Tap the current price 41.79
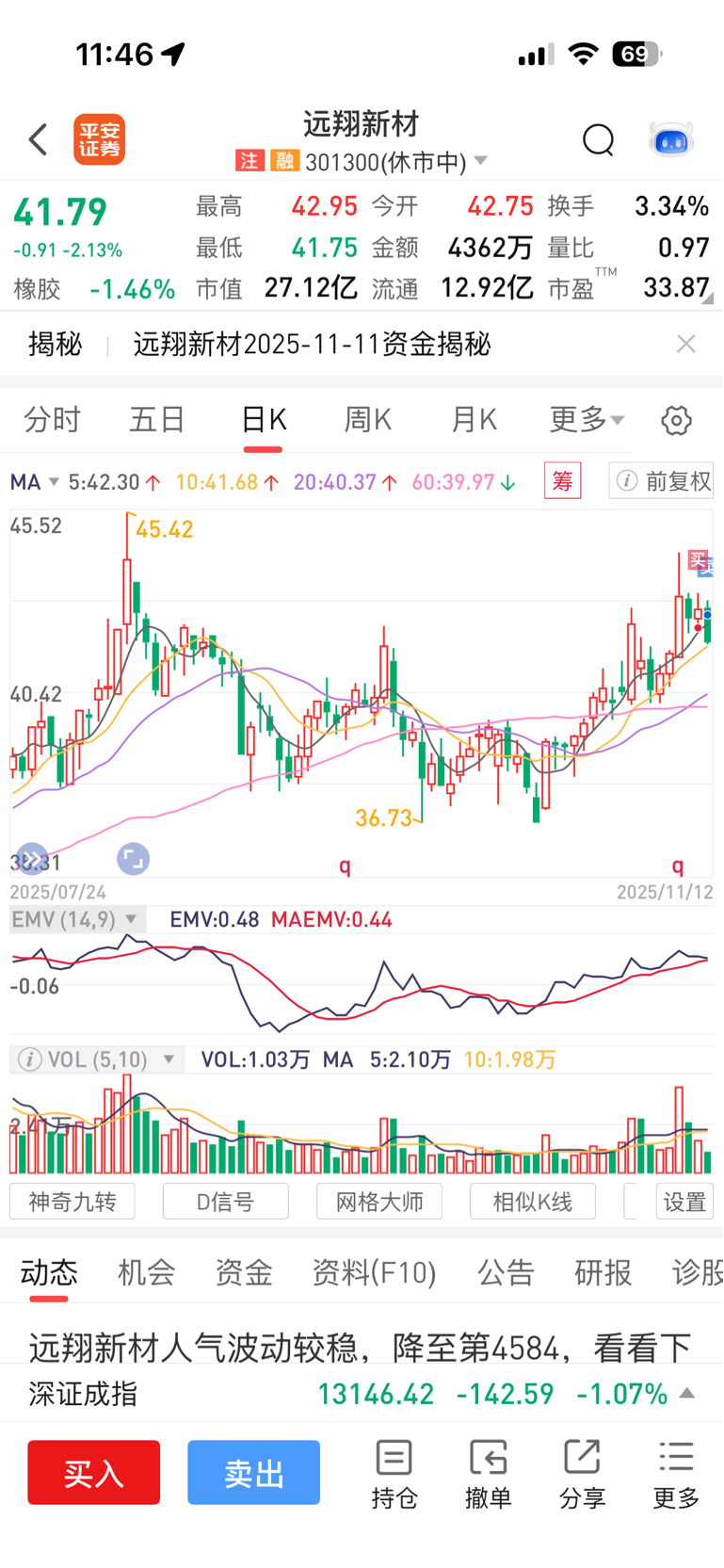724x1568 pixels. click(60, 212)
